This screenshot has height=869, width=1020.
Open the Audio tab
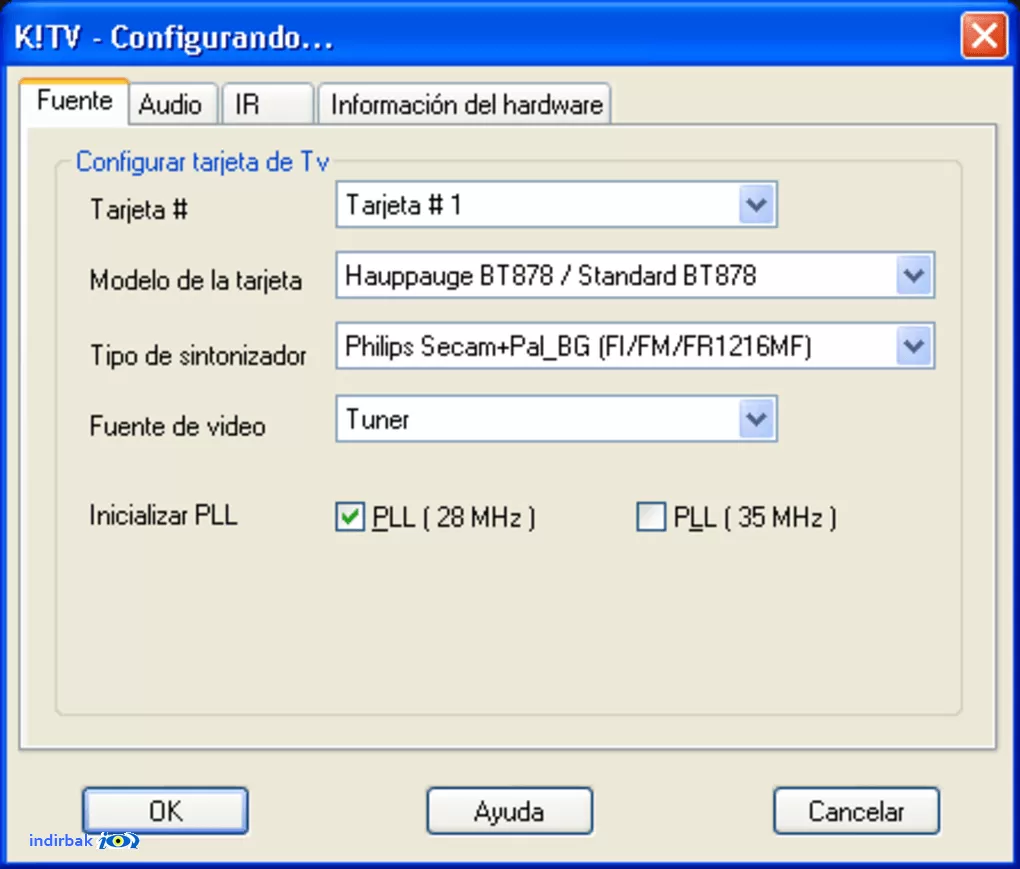coord(172,104)
